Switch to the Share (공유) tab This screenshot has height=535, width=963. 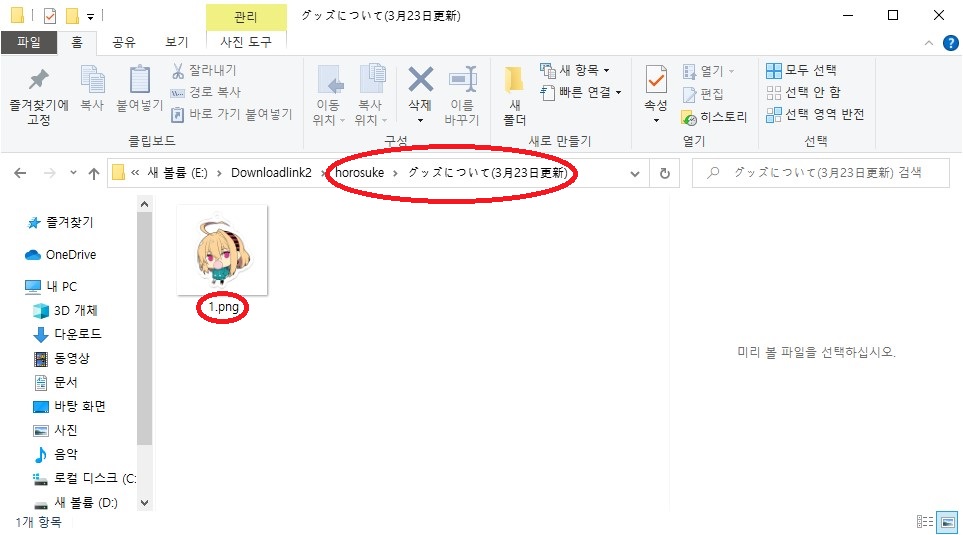pos(123,42)
